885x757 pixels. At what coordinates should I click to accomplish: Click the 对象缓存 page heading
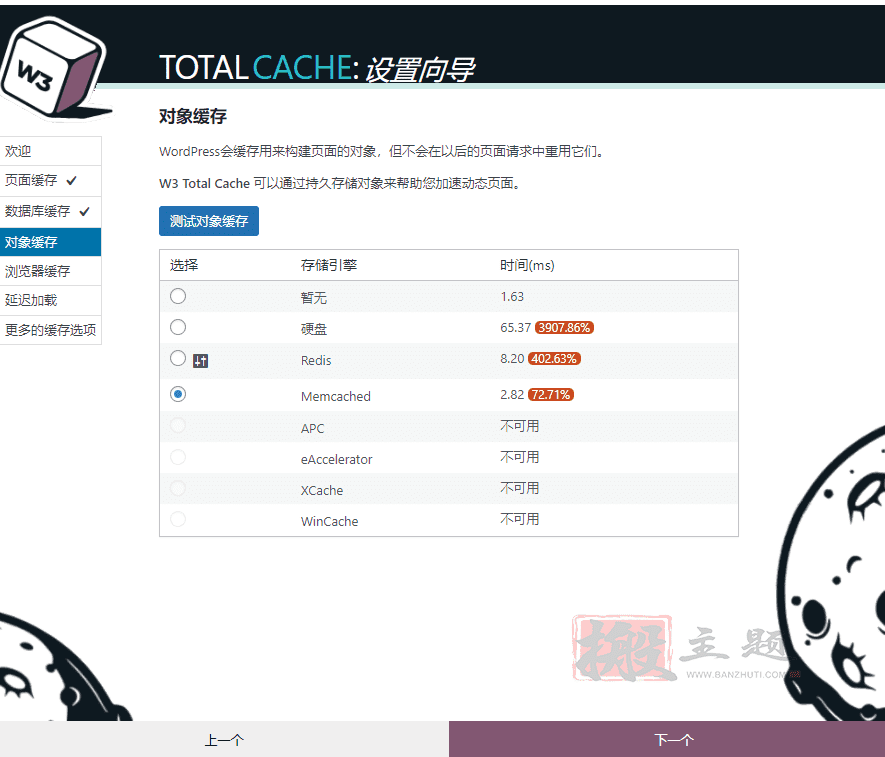tap(193, 116)
